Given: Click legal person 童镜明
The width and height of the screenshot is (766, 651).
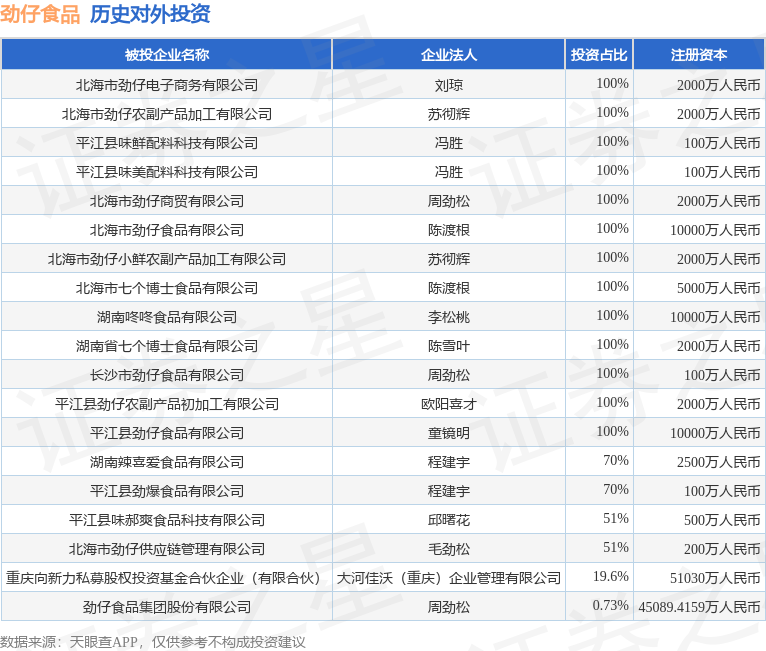Looking at the screenshot, I should click(448, 433).
